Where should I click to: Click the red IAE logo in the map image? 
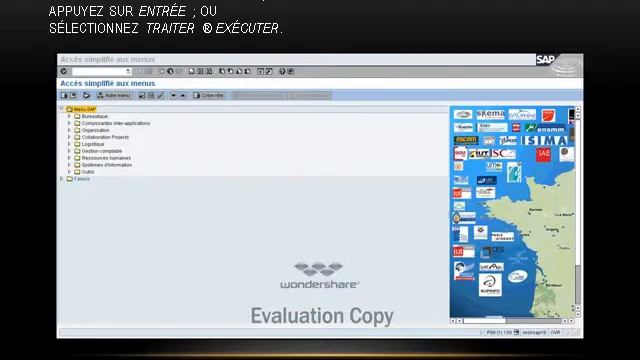tap(543, 154)
